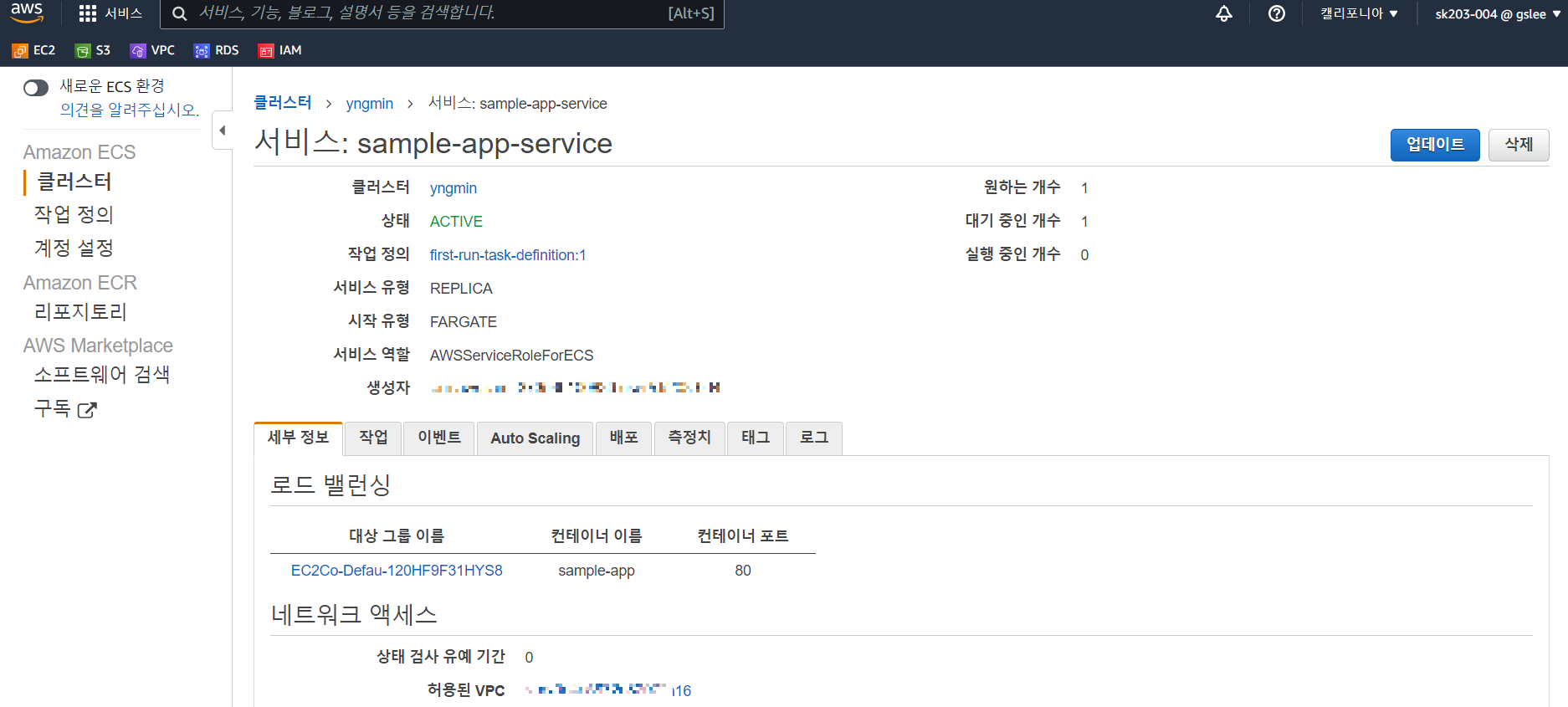Switch to the 이벤트 tab
Screen dimensions: 1568x707
(x=439, y=438)
